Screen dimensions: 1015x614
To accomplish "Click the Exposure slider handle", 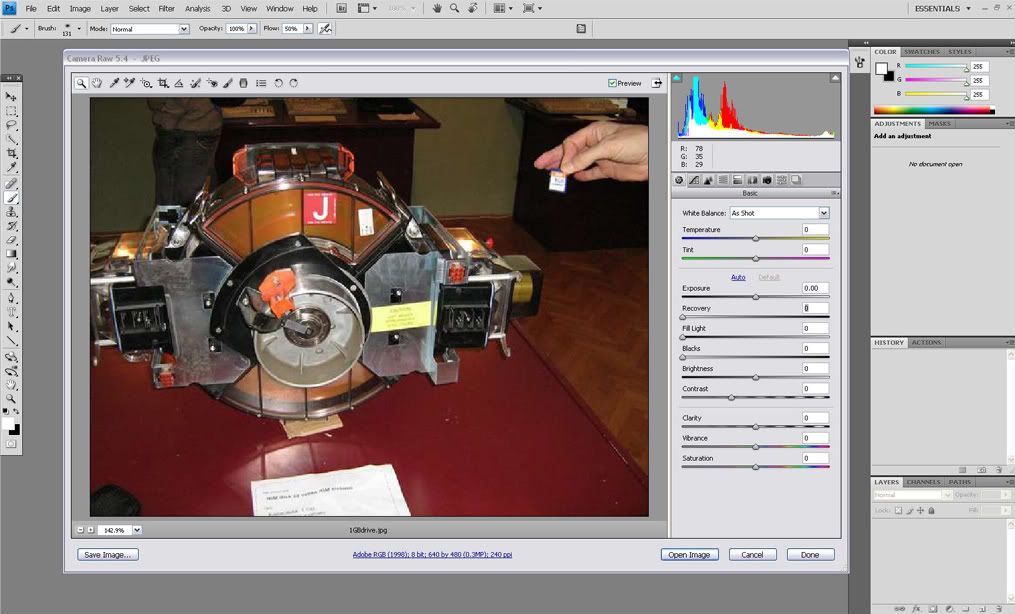I will (x=756, y=297).
